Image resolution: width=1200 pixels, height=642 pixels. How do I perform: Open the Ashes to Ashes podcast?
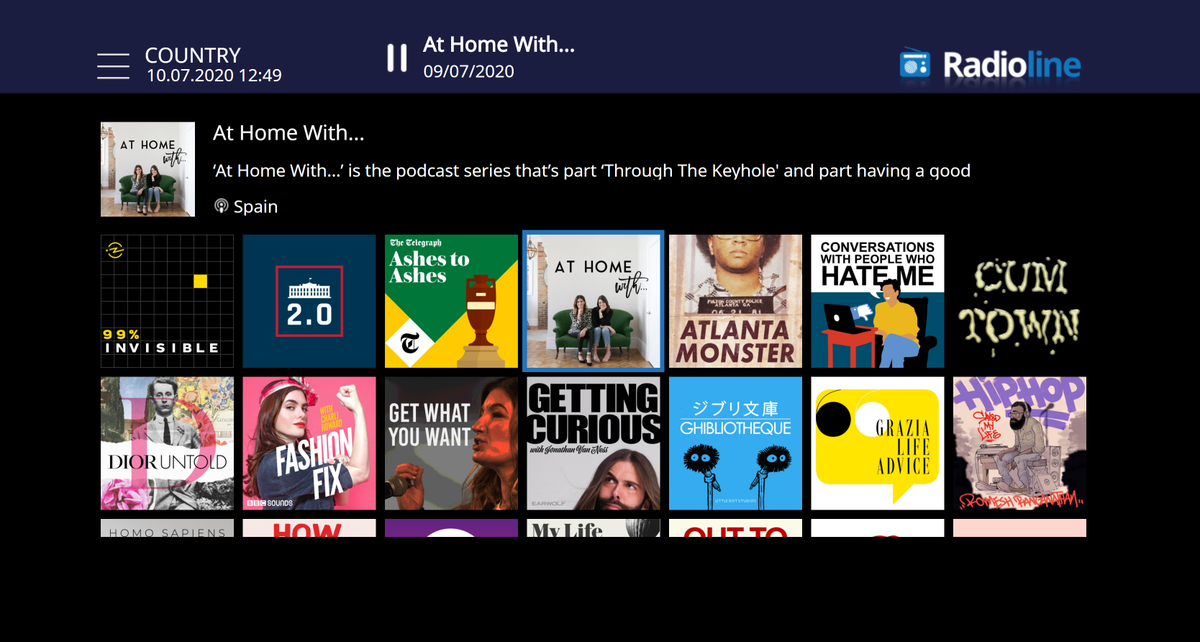(451, 301)
